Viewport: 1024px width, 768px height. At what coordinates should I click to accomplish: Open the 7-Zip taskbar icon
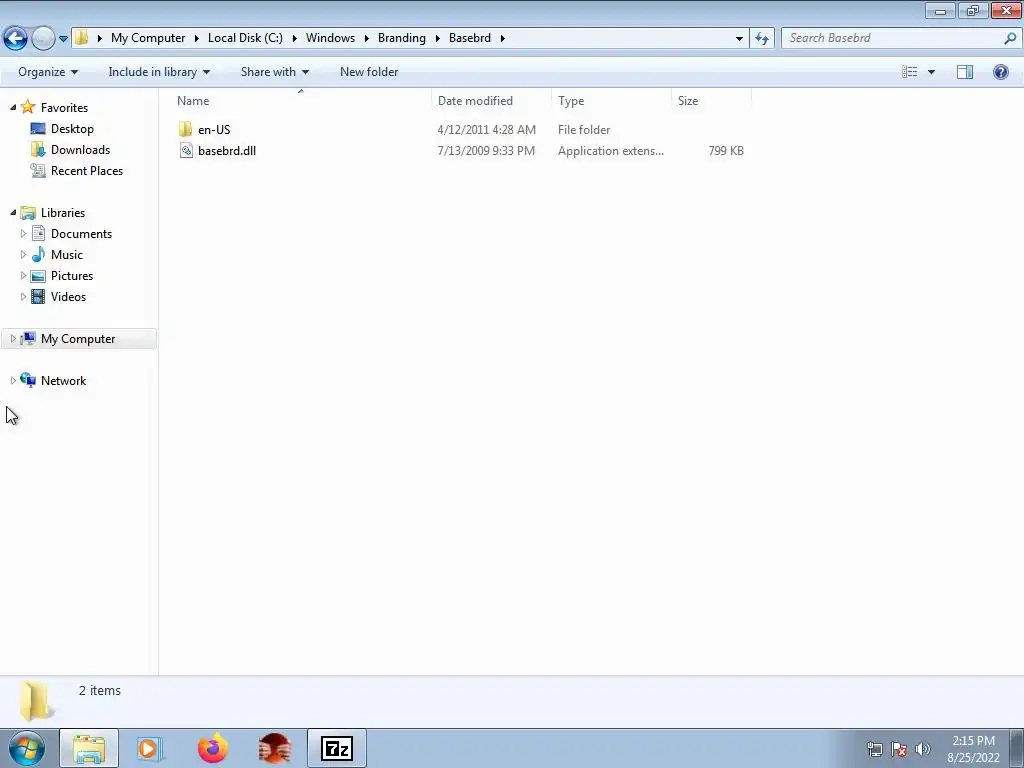(x=337, y=748)
